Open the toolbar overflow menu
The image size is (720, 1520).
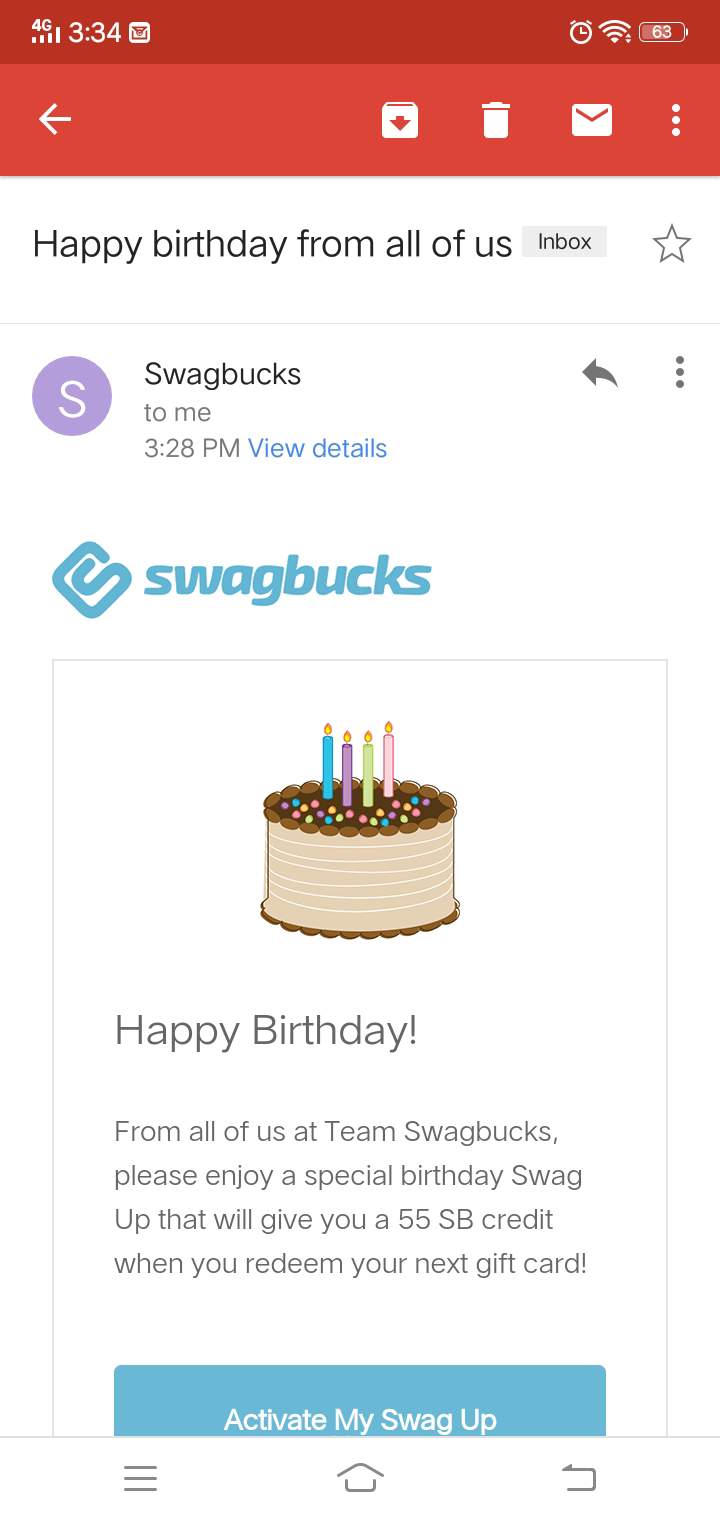click(677, 121)
